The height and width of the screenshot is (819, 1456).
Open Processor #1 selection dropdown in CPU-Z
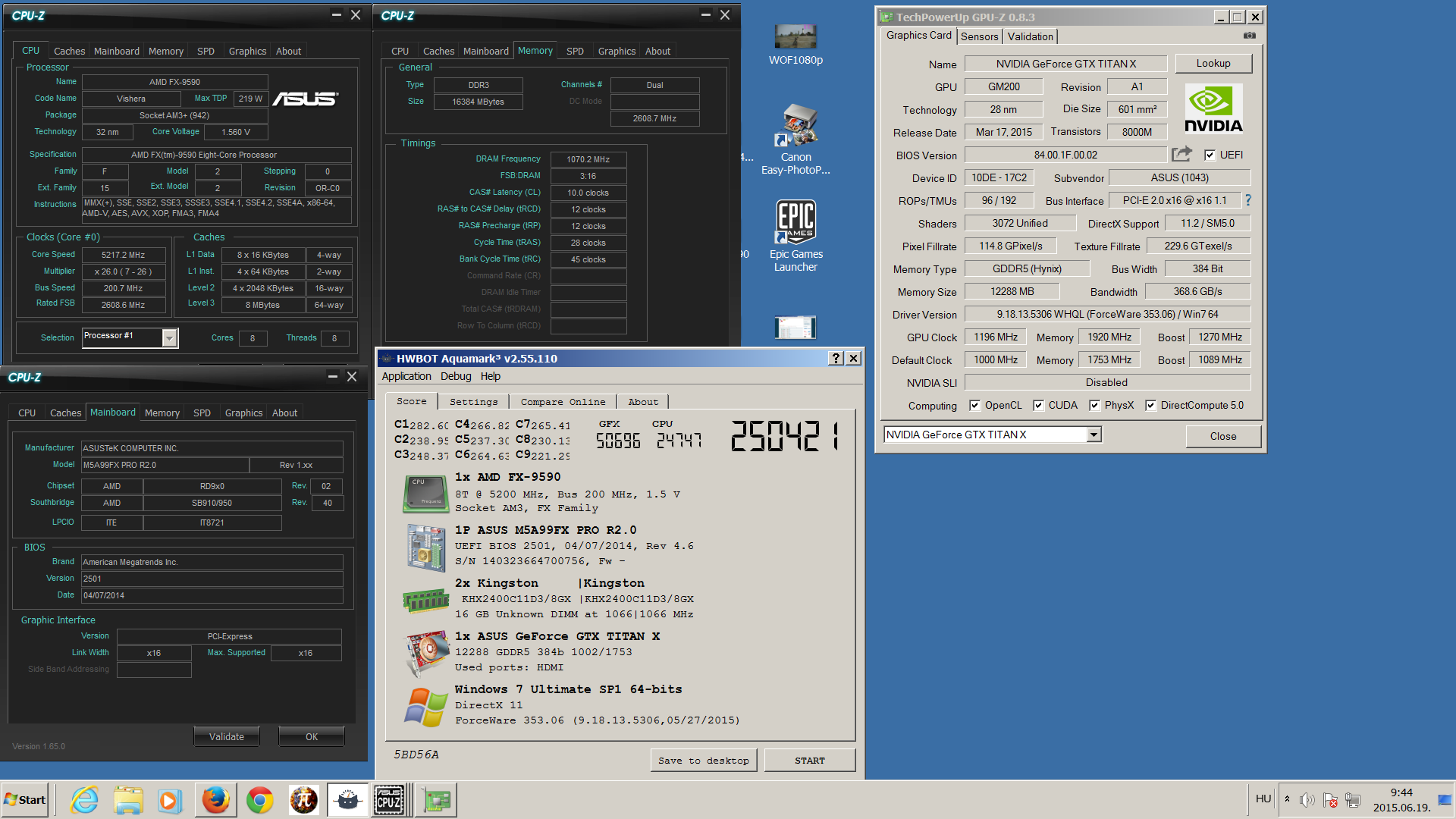pos(170,337)
